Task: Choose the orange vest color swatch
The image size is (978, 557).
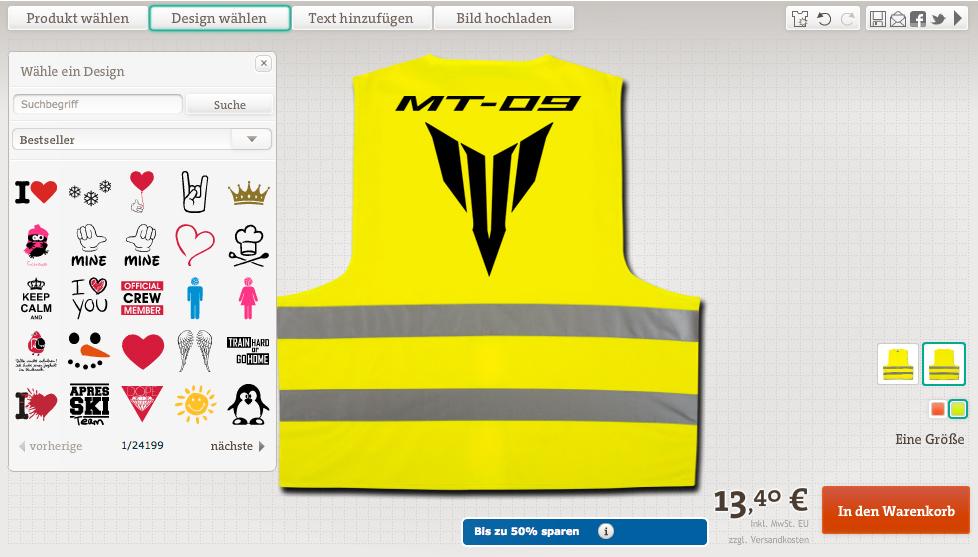Action: click(937, 409)
